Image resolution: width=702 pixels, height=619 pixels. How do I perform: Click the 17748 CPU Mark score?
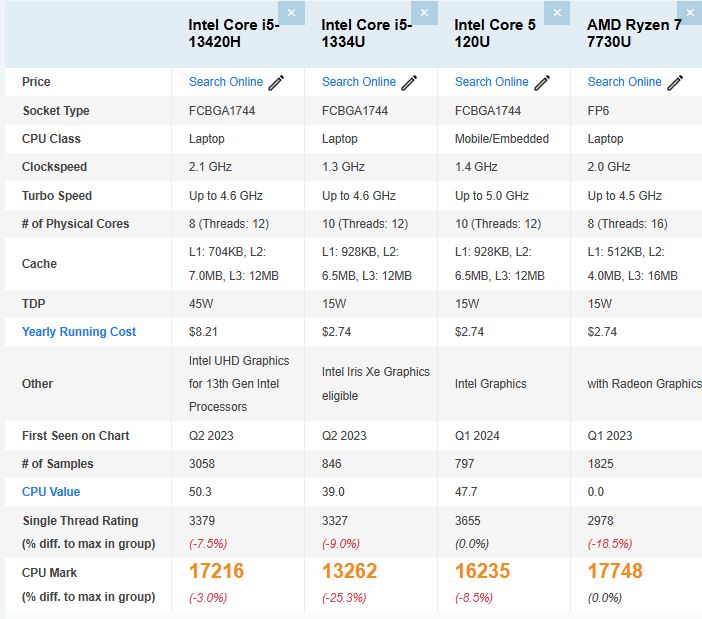[x=615, y=571]
